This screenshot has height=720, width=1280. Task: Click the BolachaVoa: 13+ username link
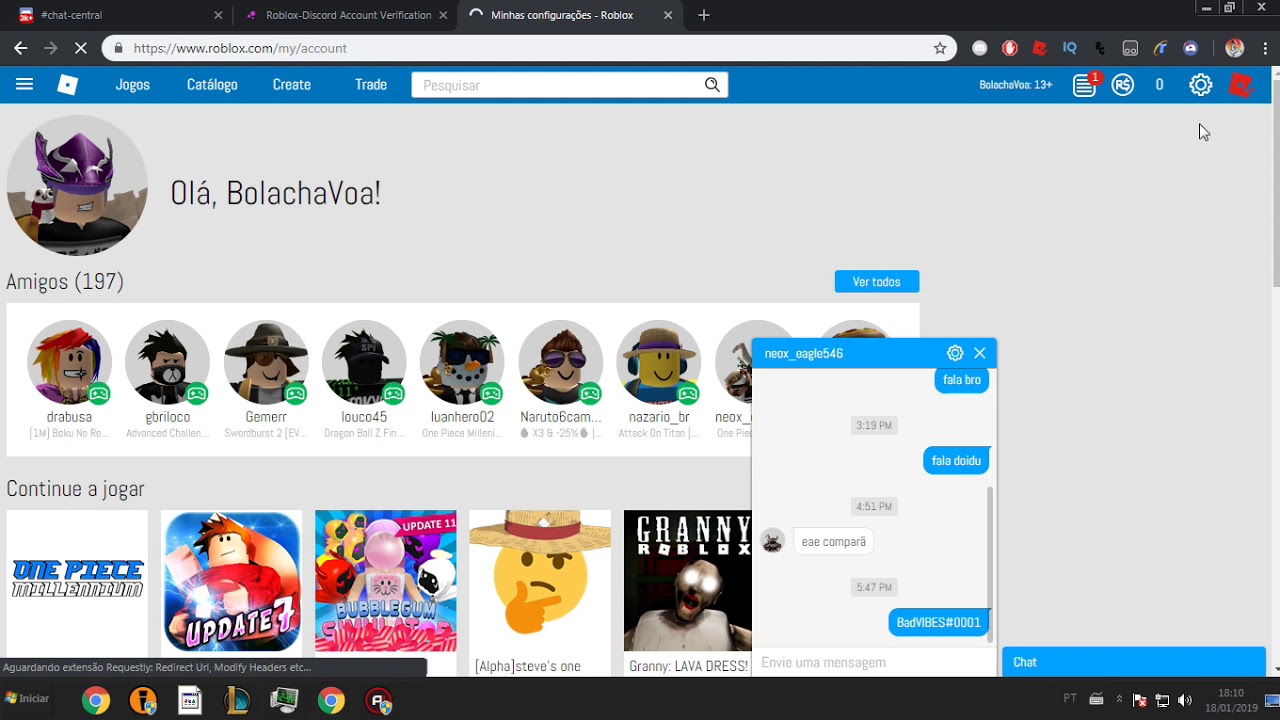click(1016, 85)
